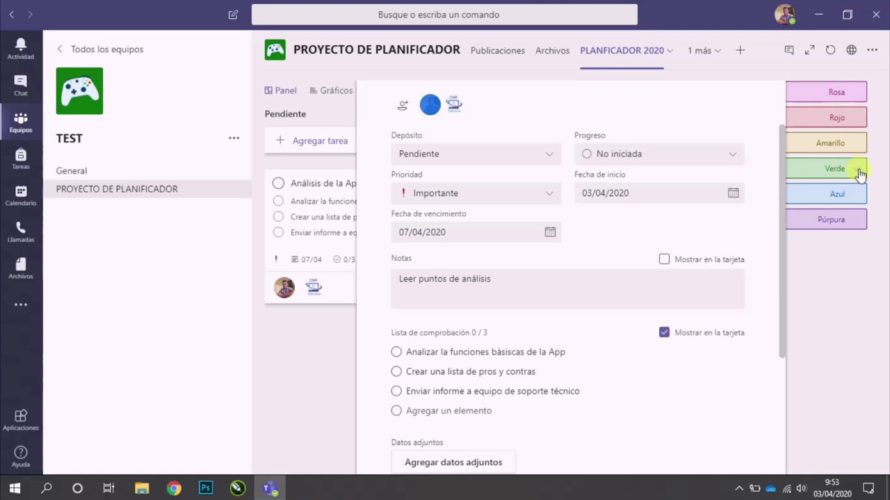
Task: Open more options ellipsis in tab header
Action: (872, 51)
